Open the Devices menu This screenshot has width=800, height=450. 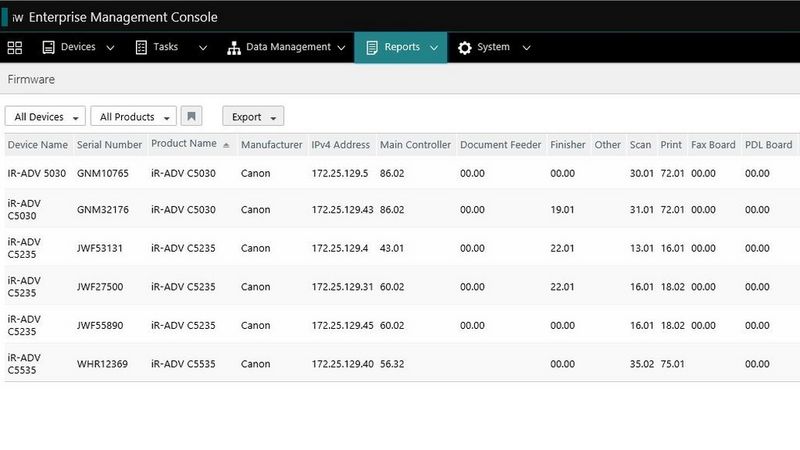click(x=79, y=47)
